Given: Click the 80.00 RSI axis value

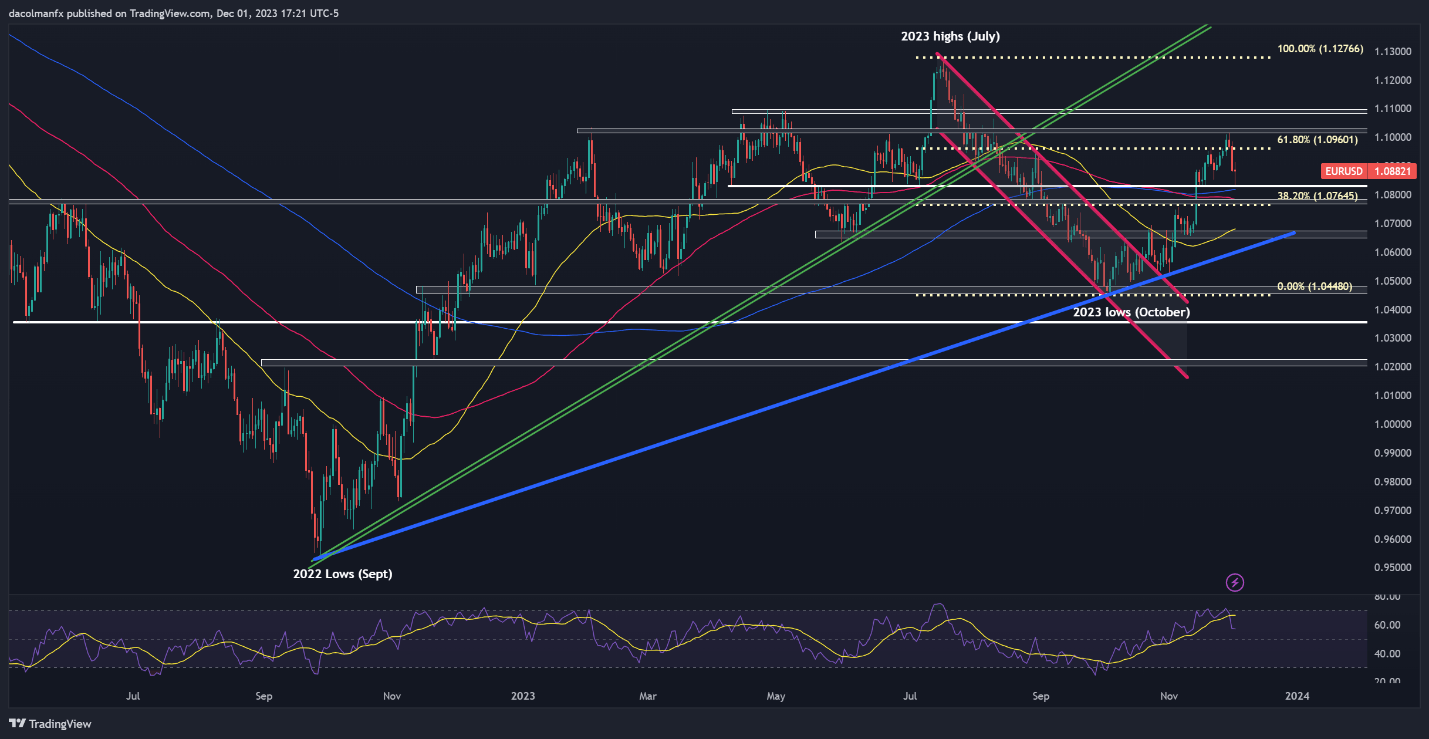Looking at the screenshot, I should click(1387, 597).
